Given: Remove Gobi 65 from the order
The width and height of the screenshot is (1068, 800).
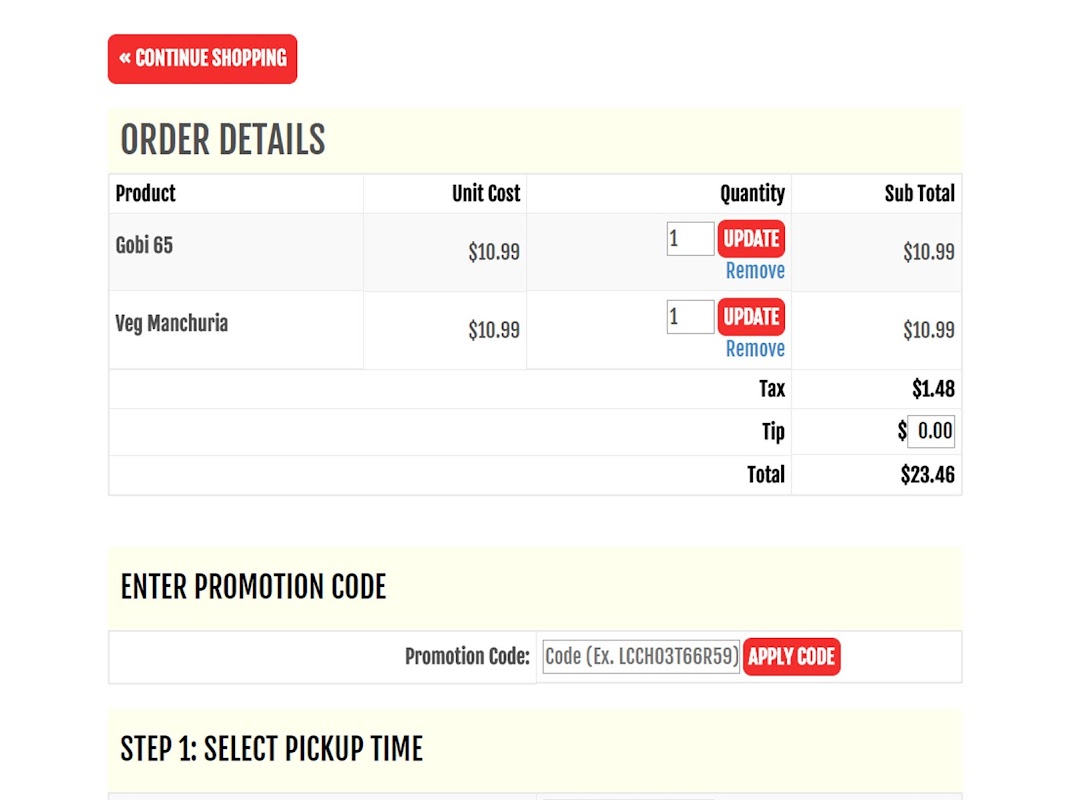Looking at the screenshot, I should (755, 271).
